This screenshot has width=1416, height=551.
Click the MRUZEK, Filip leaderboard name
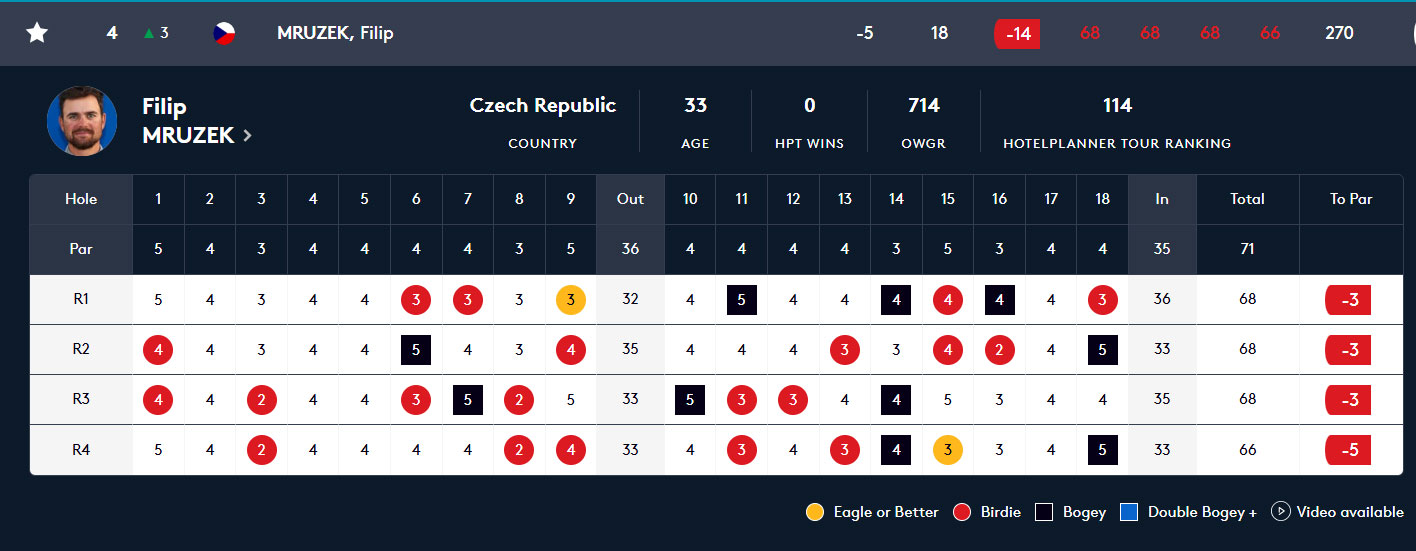click(x=335, y=33)
